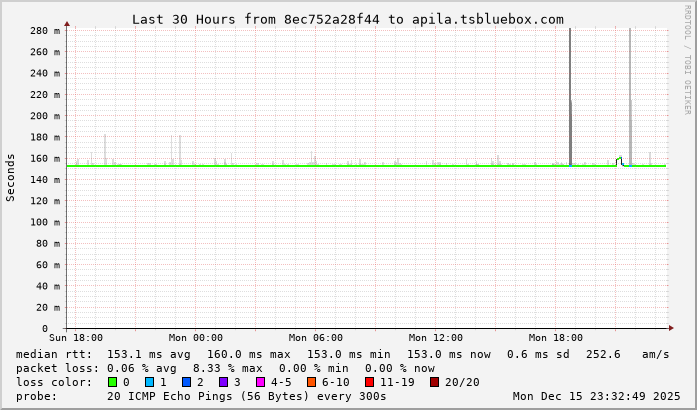Click the magenta 4-5 loss swatch
Viewport: 697px width, 410px height.
pos(259,382)
